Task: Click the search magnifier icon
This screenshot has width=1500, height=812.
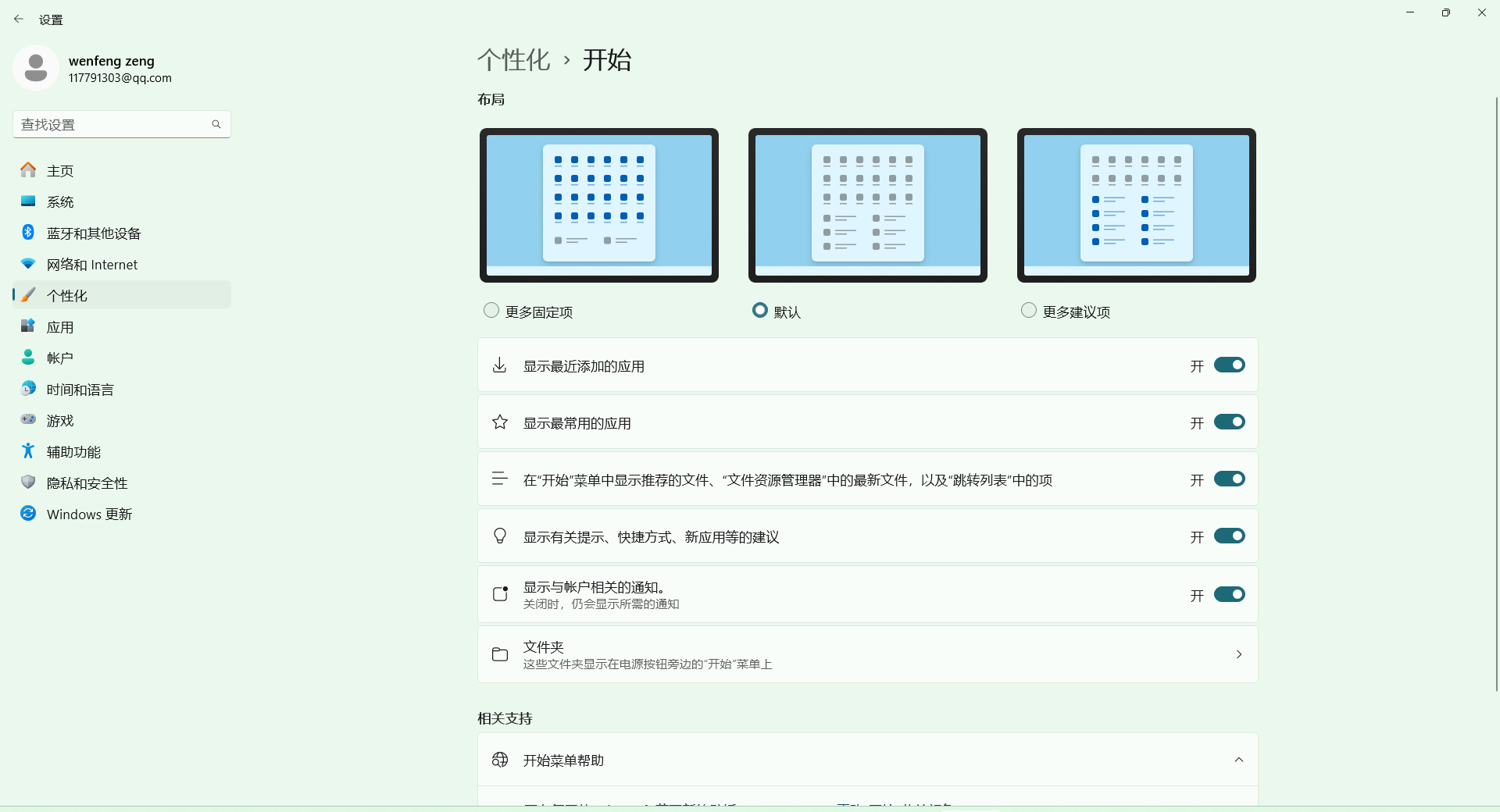Action: pyautogui.click(x=216, y=124)
